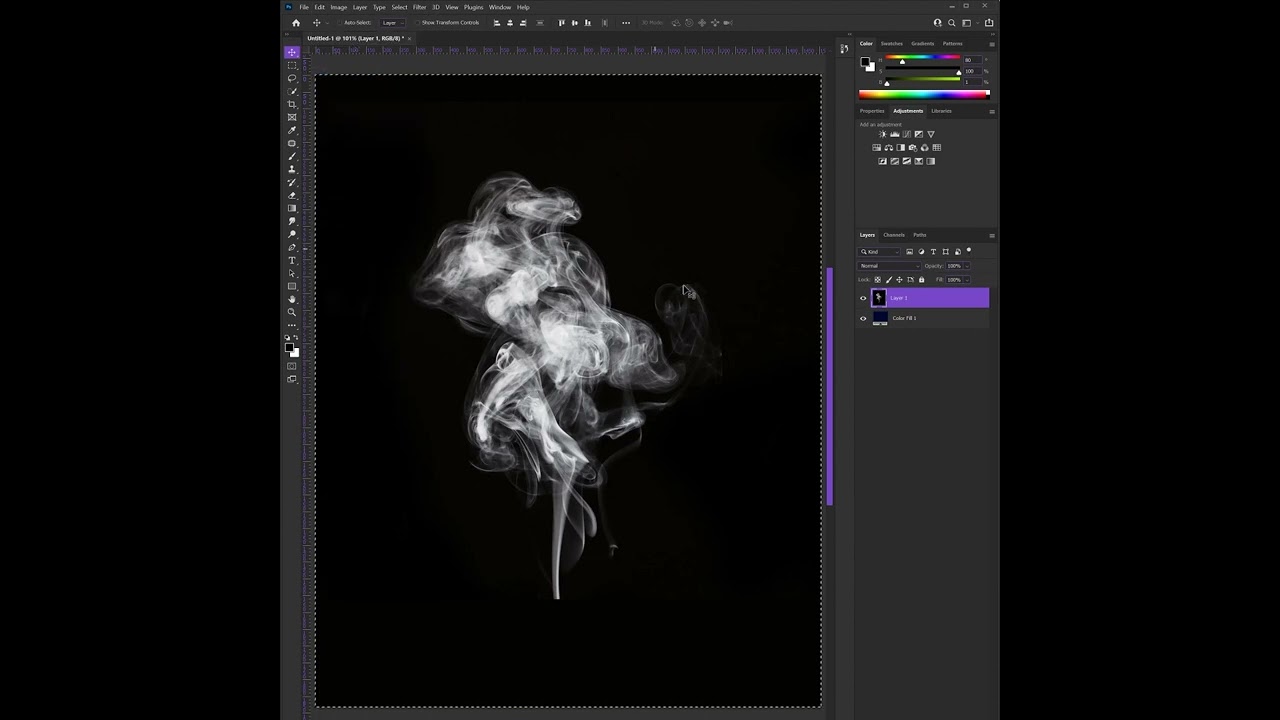This screenshot has width=1280, height=720.
Task: Select the Crop tool
Action: (292, 104)
